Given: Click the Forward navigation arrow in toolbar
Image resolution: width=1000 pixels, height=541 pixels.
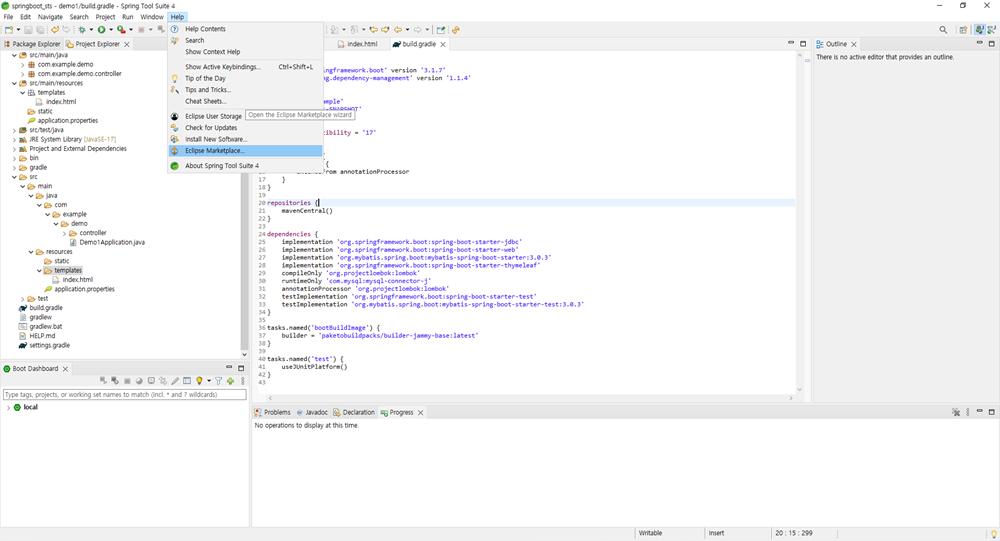Looking at the screenshot, I should [418, 29].
